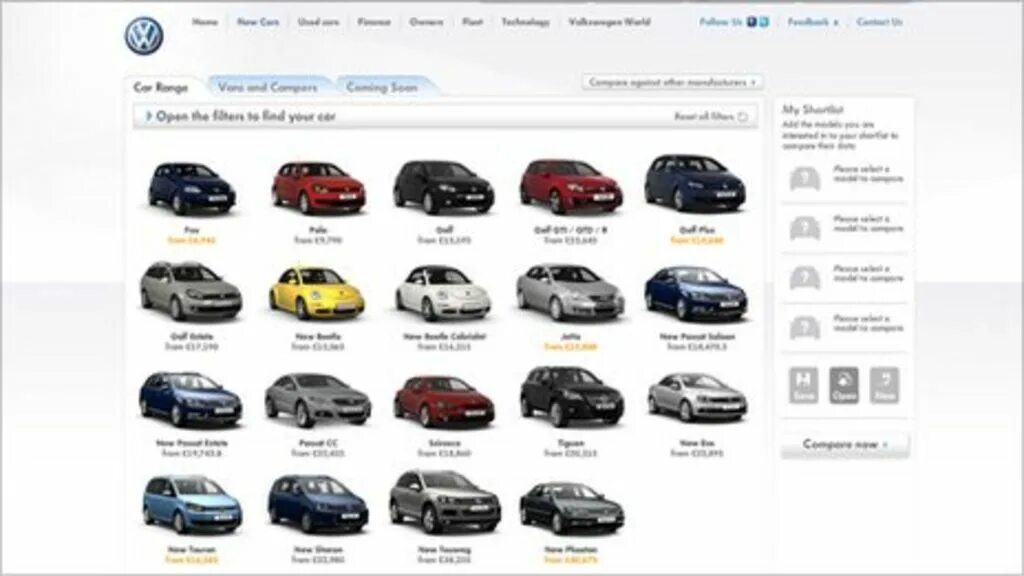The width and height of the screenshot is (1024, 576).
Task: Click the Tiguan model name label
Action: pos(570,443)
